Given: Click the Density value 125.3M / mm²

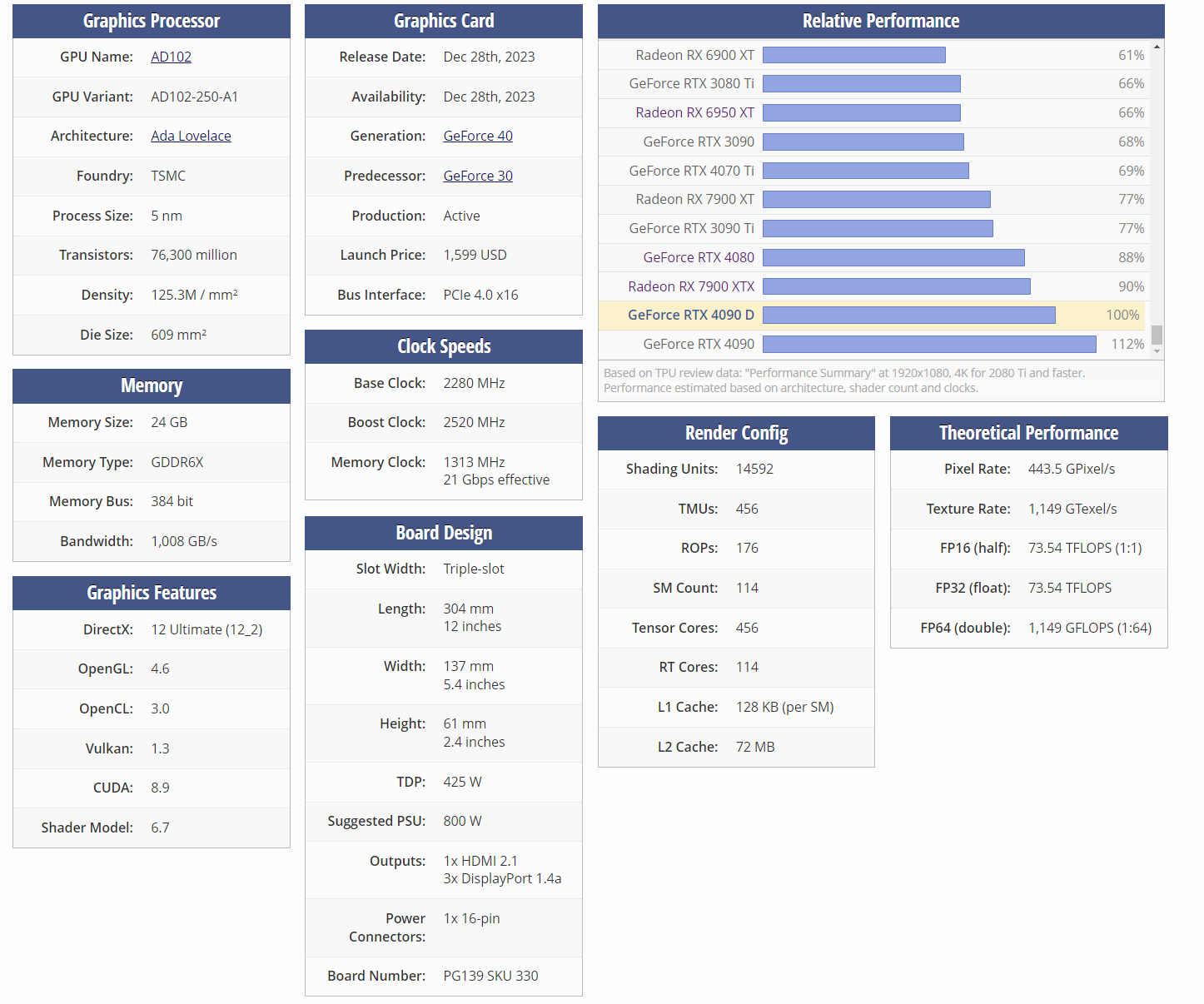Looking at the screenshot, I should (x=194, y=295).
